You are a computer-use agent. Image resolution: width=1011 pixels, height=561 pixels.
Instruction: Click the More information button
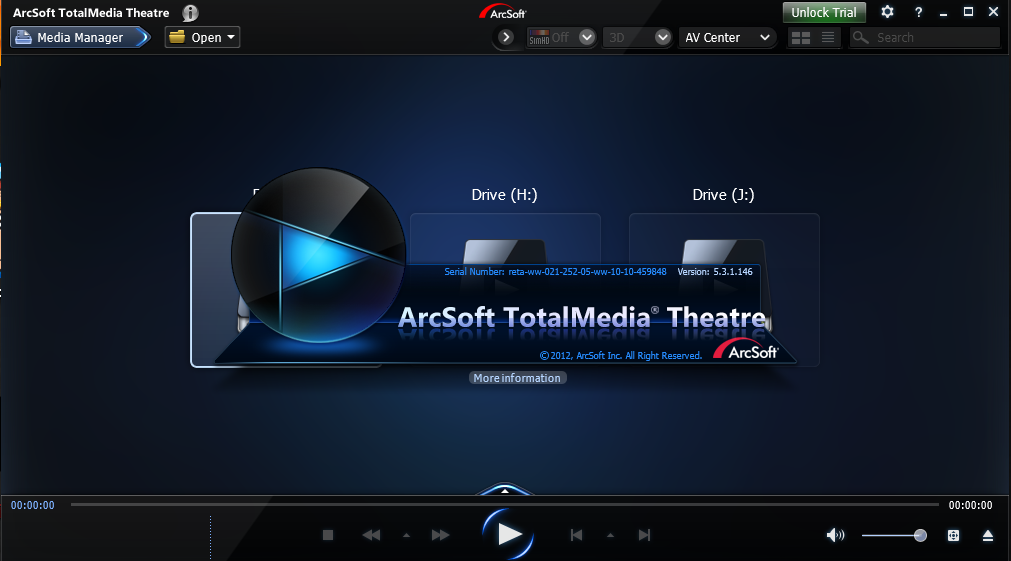pyautogui.click(x=517, y=378)
